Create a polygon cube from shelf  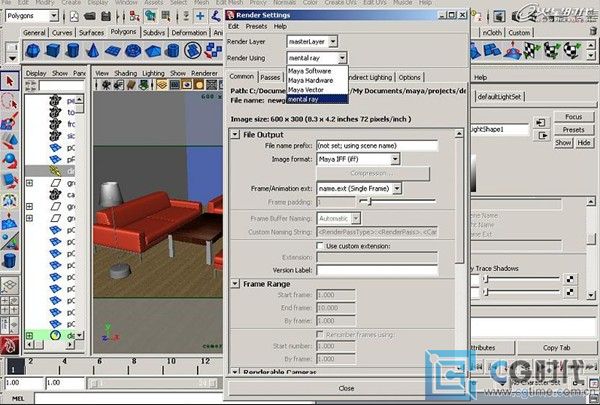[x=53, y=51]
